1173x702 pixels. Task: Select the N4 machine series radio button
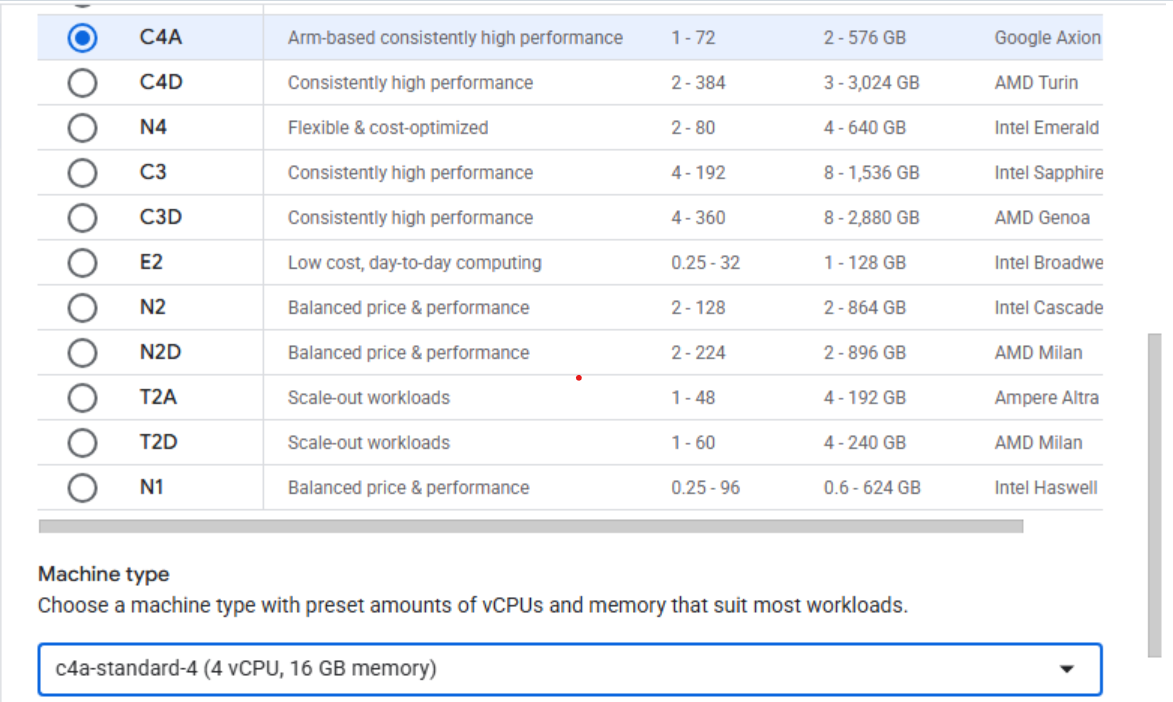pyautogui.click(x=82, y=127)
